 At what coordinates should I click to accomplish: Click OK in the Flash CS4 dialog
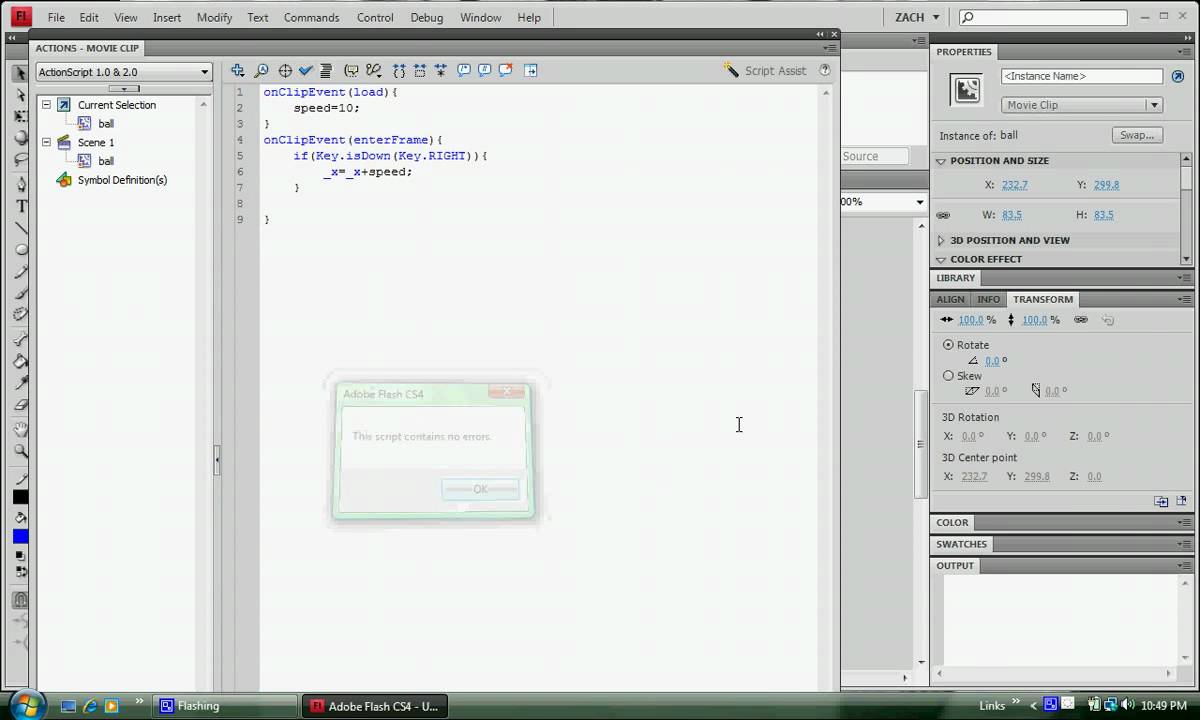click(480, 489)
